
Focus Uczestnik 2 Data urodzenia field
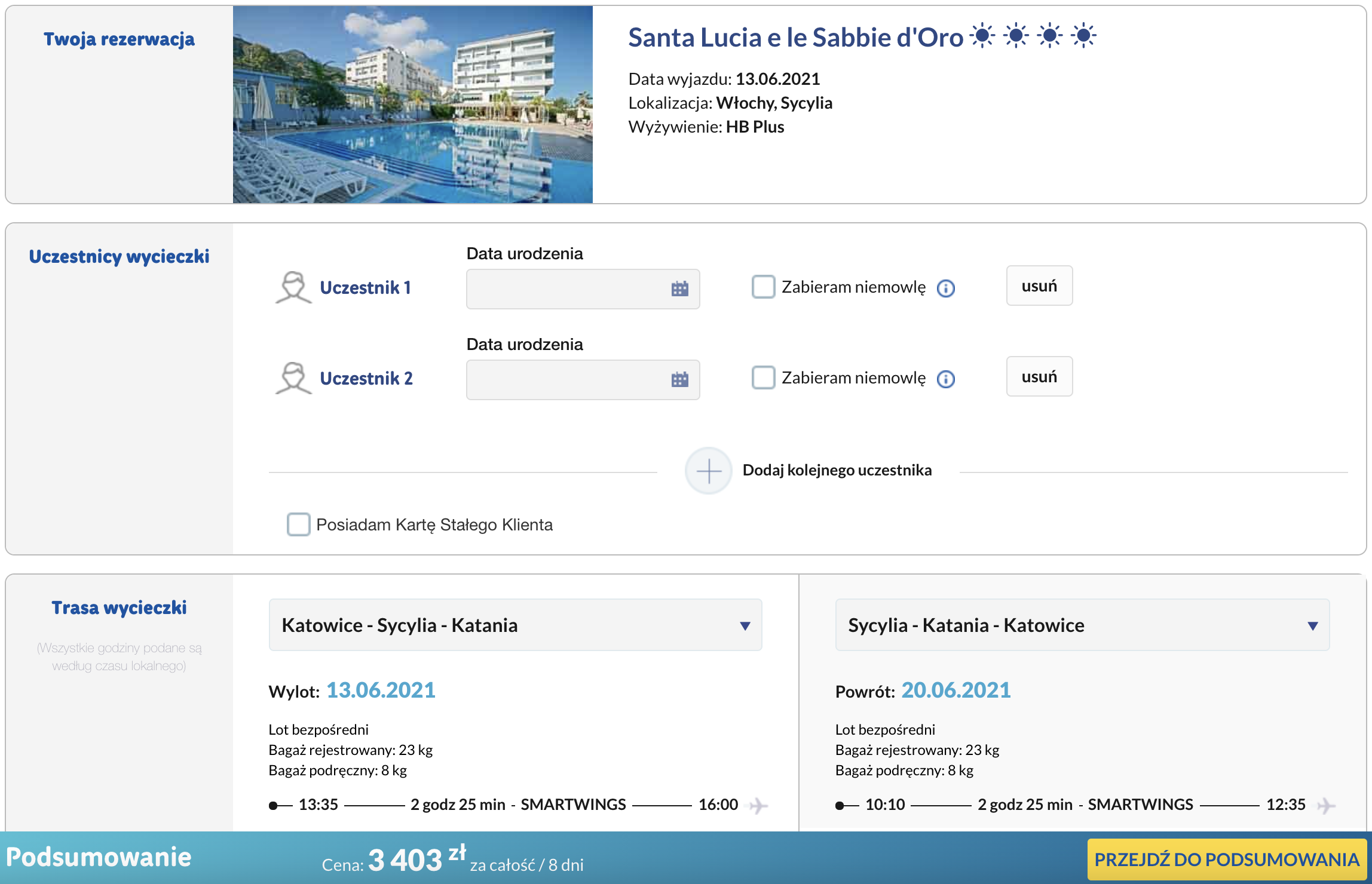pos(583,380)
